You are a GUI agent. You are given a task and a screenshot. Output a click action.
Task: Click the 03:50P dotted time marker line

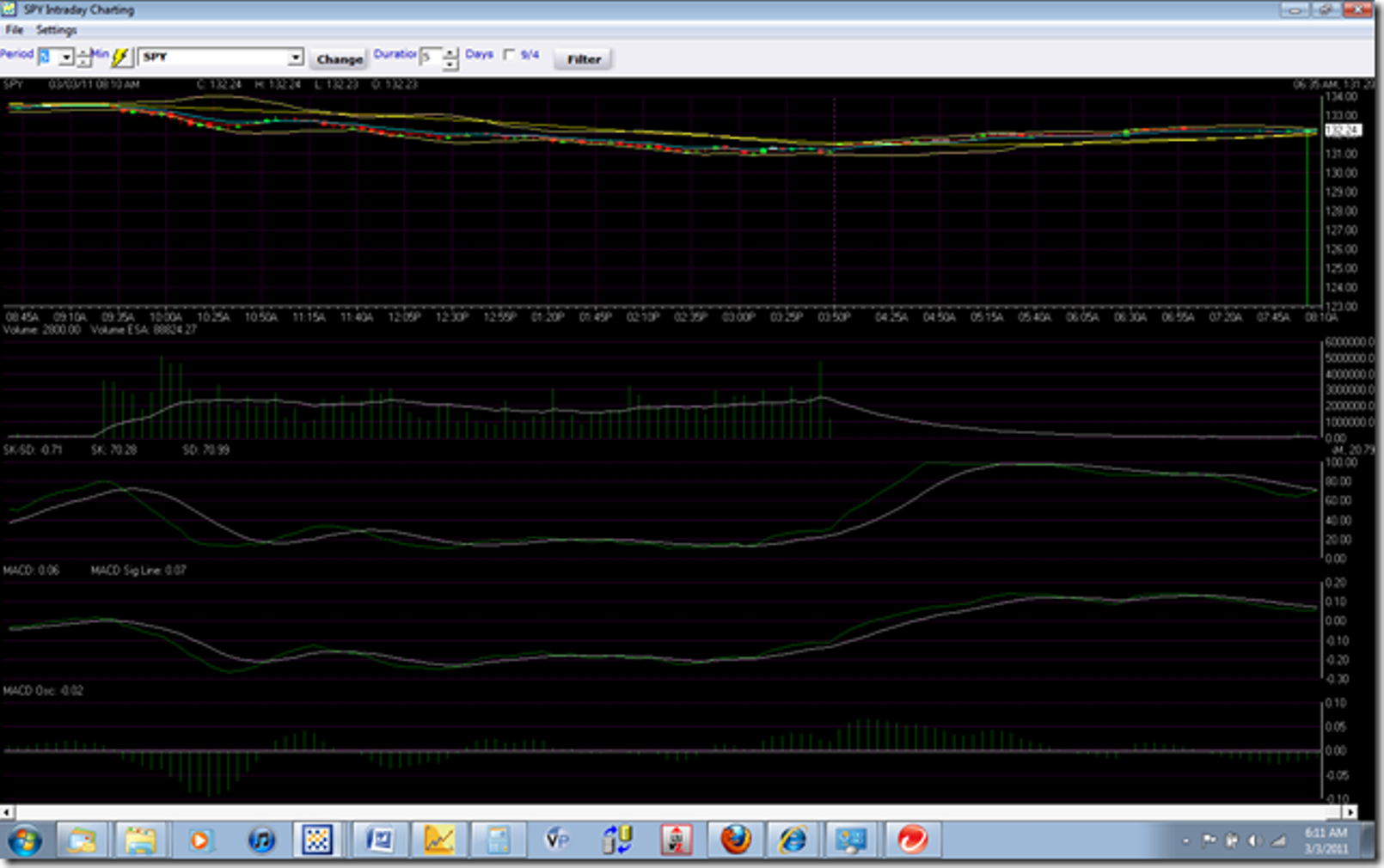point(834,202)
